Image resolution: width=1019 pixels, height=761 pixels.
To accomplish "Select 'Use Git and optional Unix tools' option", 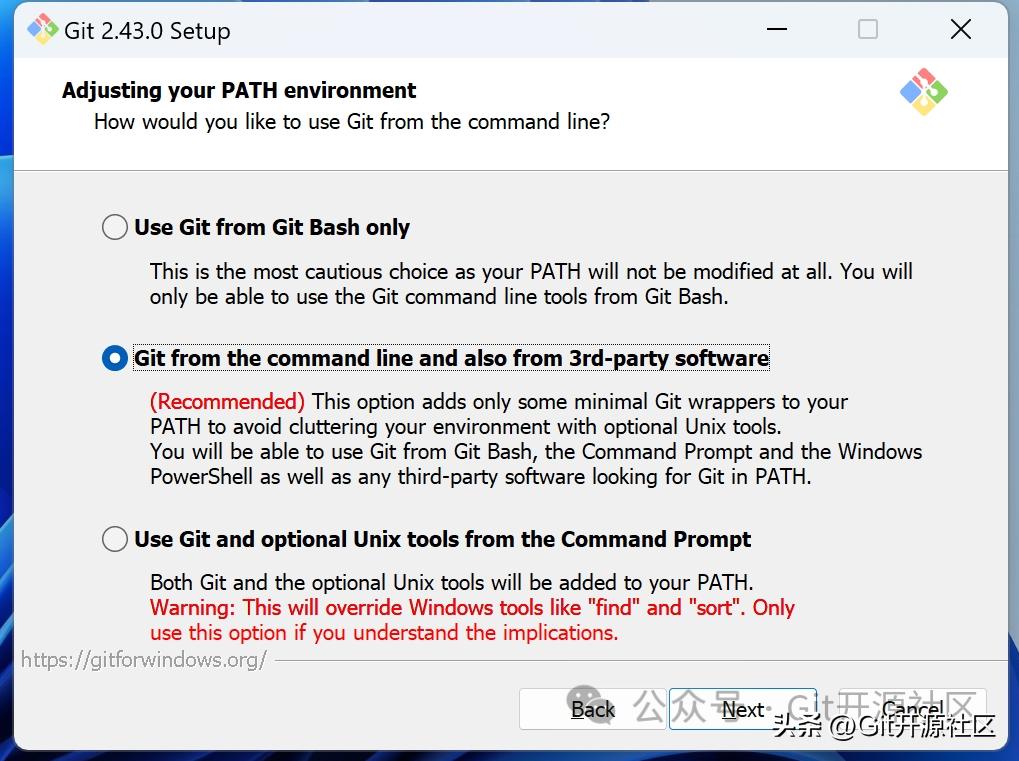I will tap(115, 540).
